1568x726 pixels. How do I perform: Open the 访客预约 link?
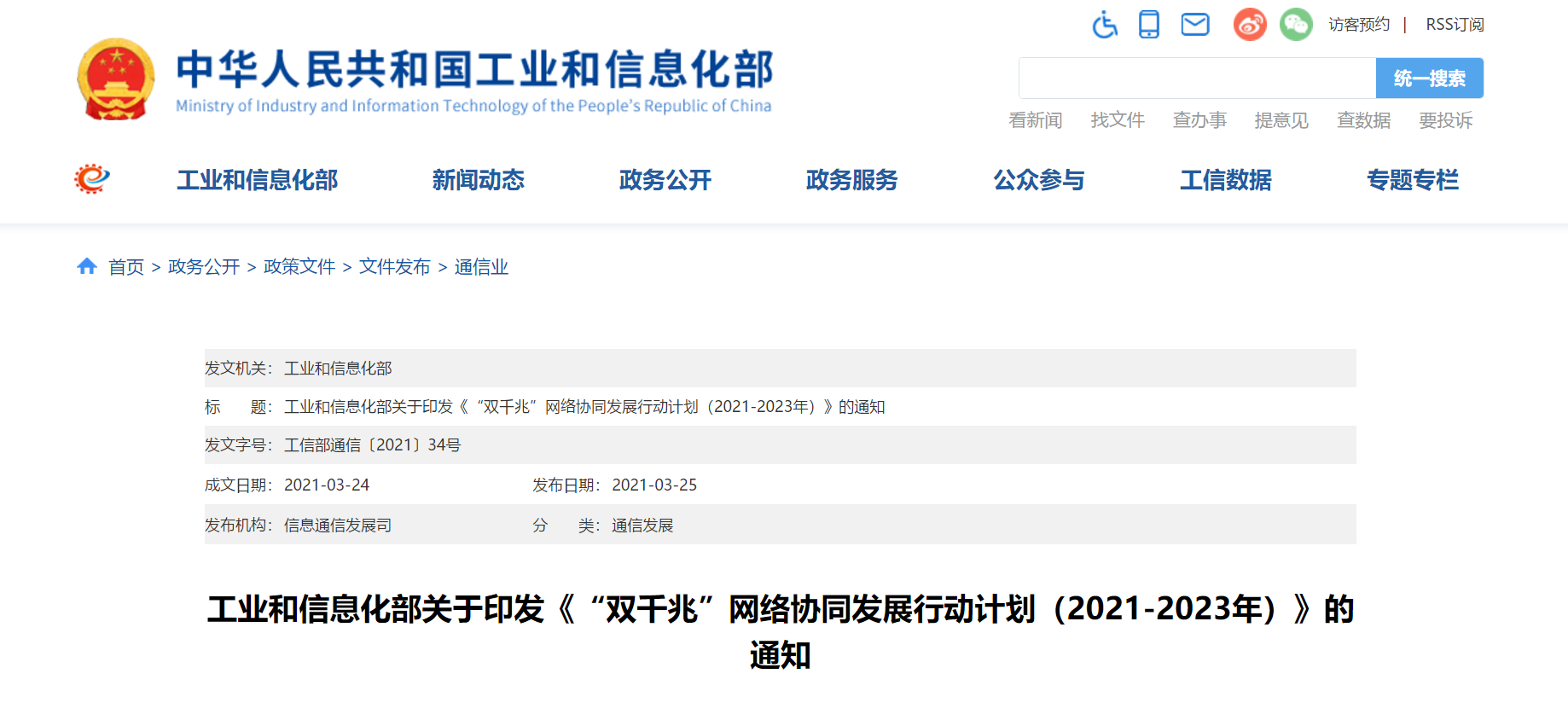pyautogui.click(x=1359, y=25)
